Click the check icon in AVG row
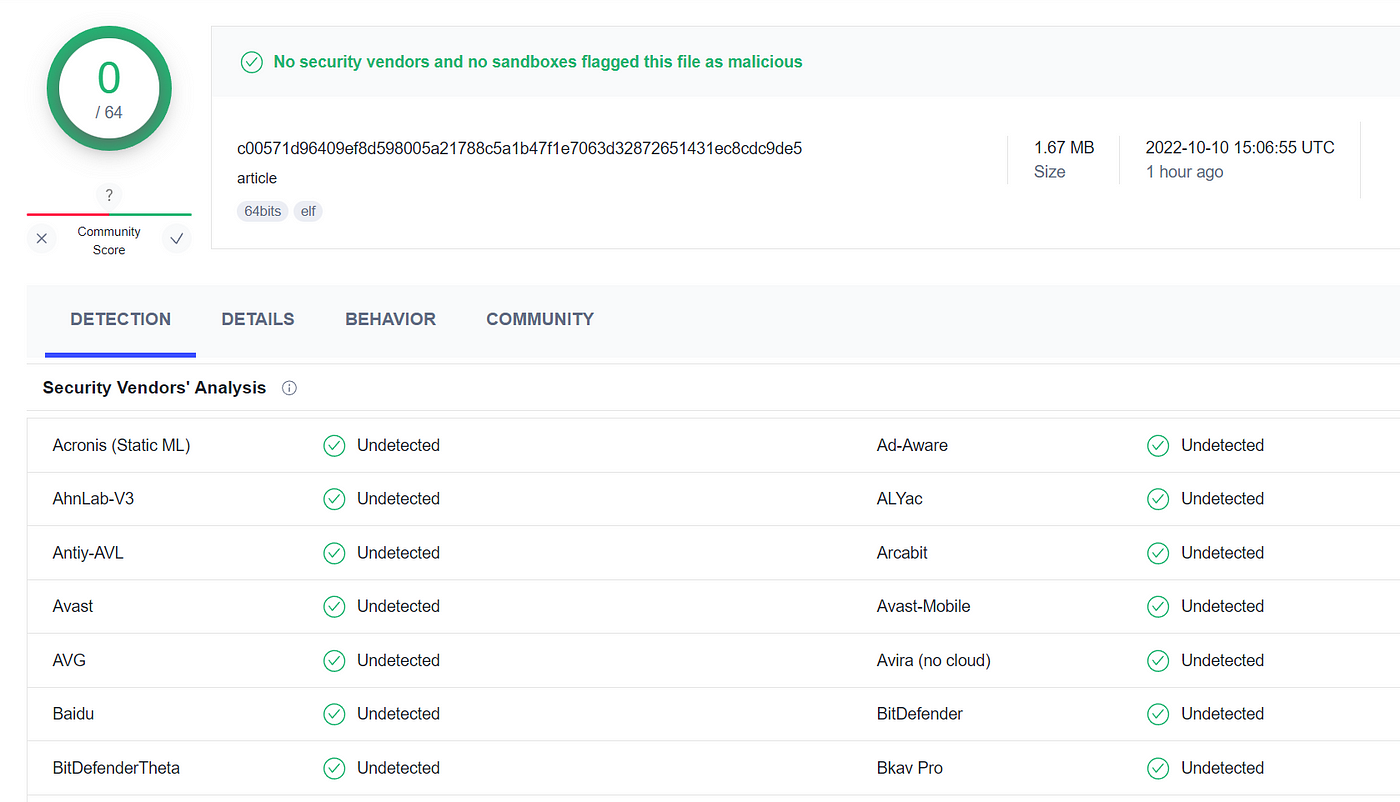Viewport: 1400px width, 802px height. (x=334, y=661)
